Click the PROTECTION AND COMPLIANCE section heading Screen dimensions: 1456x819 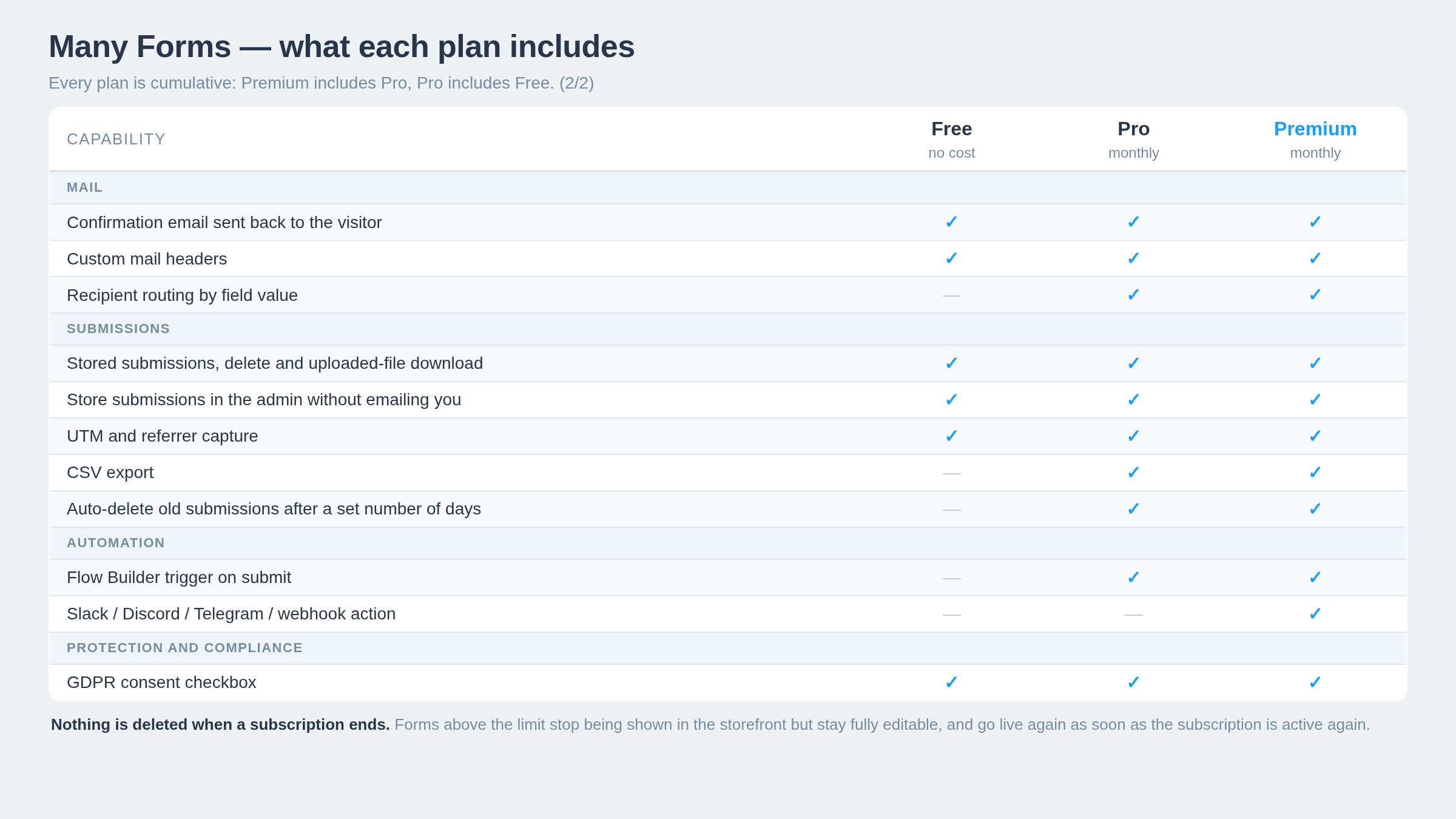pos(184,648)
